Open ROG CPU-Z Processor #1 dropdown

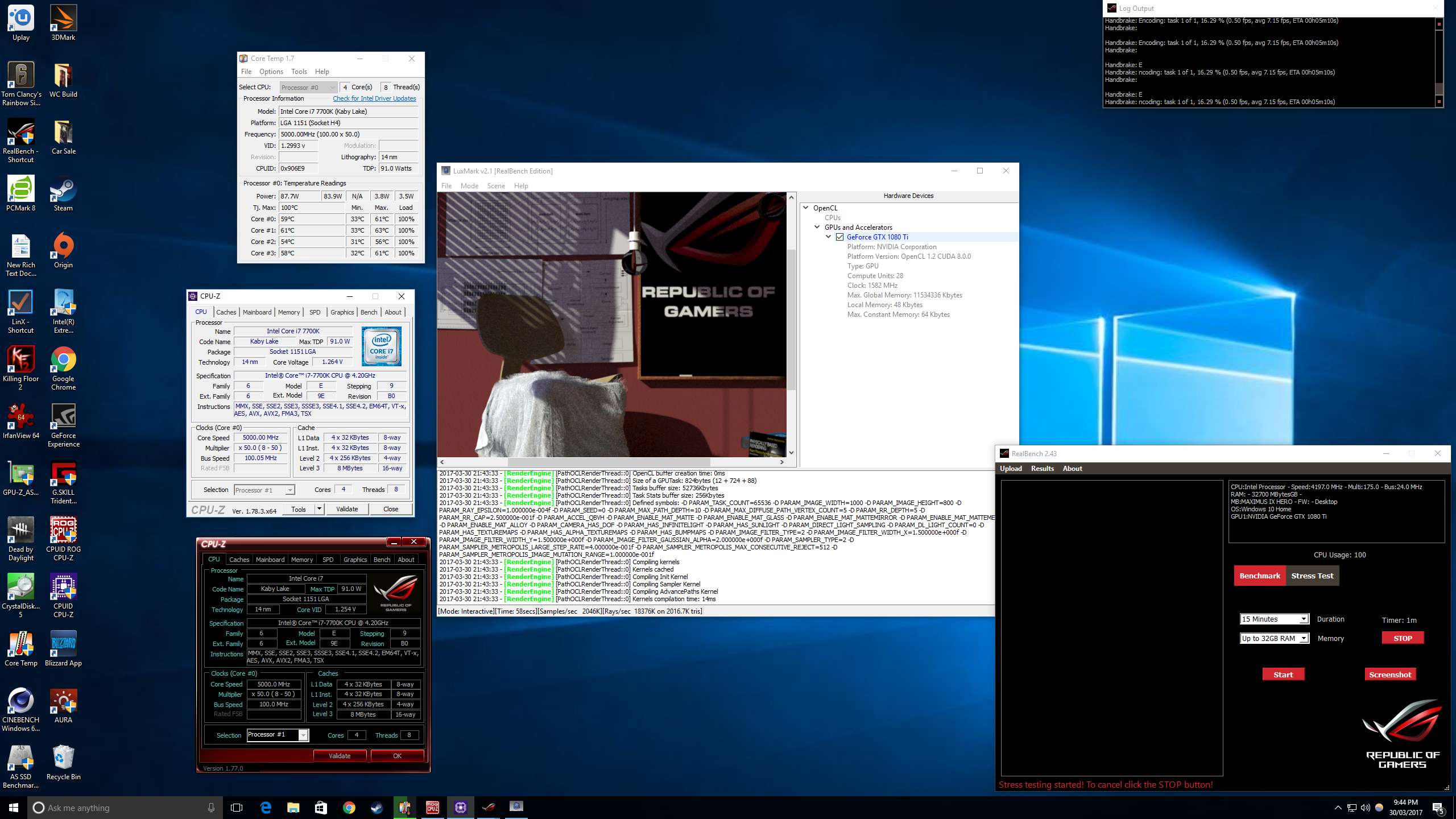278,735
